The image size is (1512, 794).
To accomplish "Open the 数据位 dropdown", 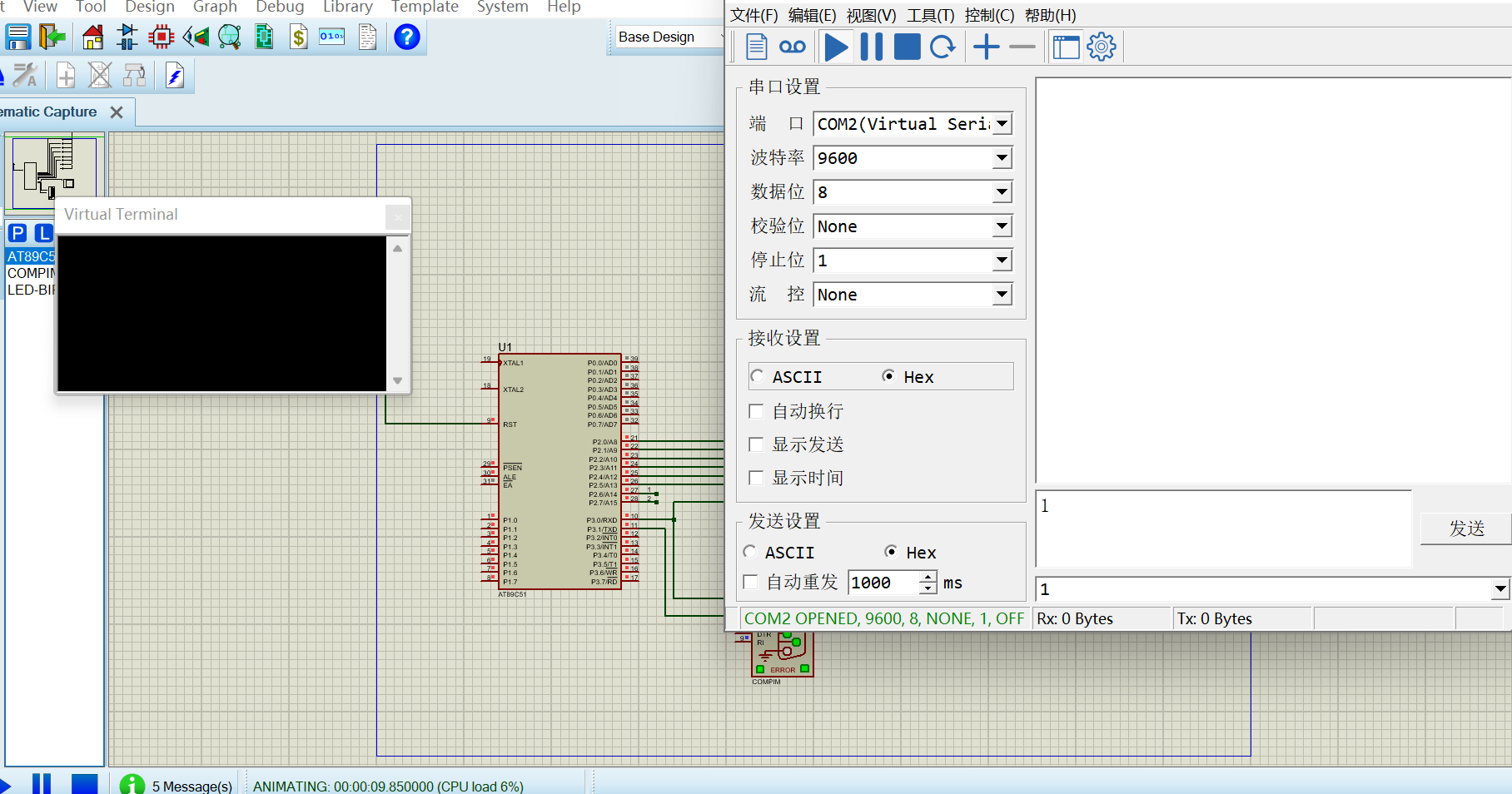I will click(x=1002, y=192).
